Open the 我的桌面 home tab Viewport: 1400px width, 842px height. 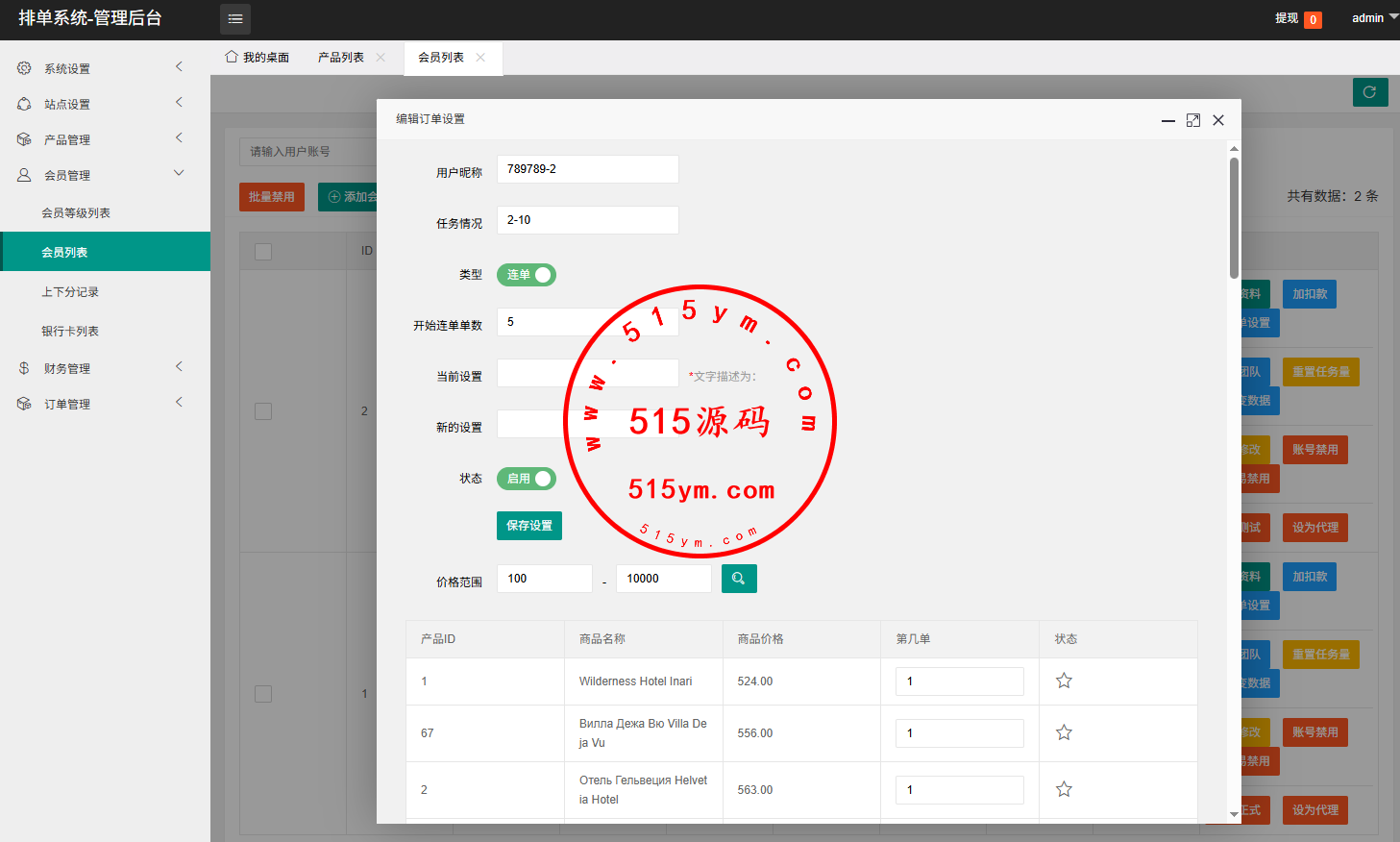pos(258,58)
